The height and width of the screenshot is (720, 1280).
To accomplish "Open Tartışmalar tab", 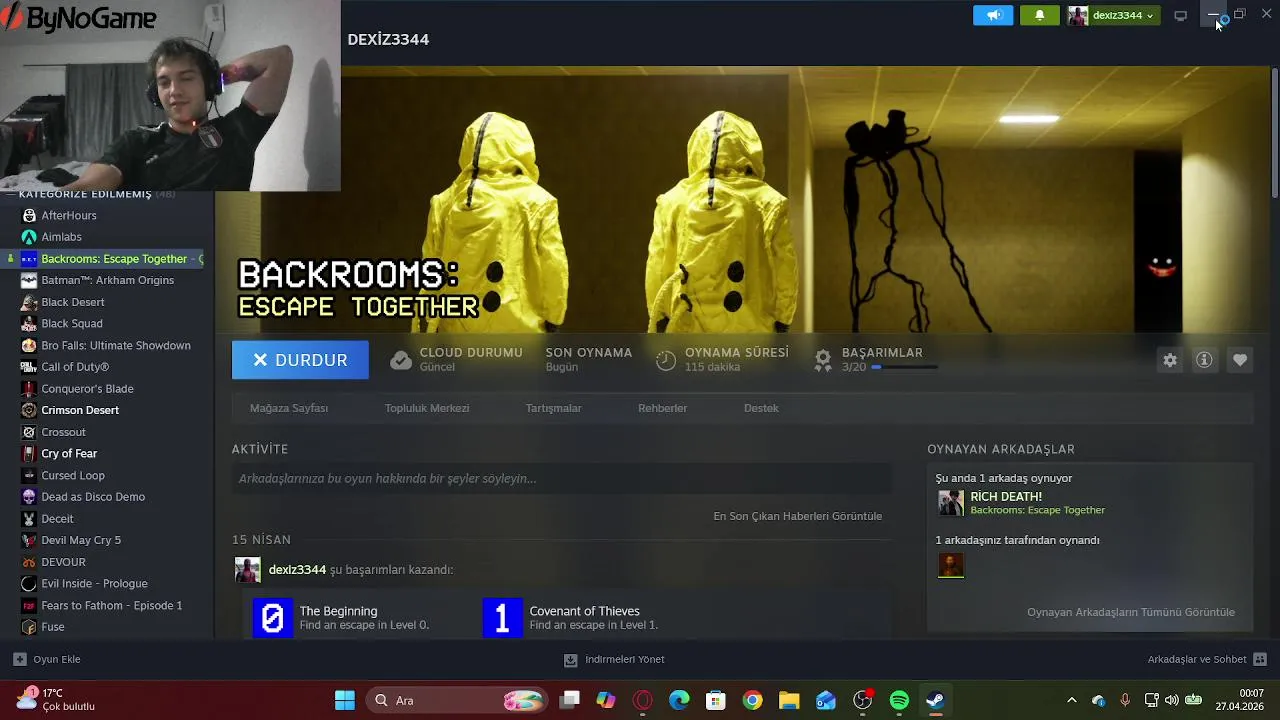I will (553, 408).
